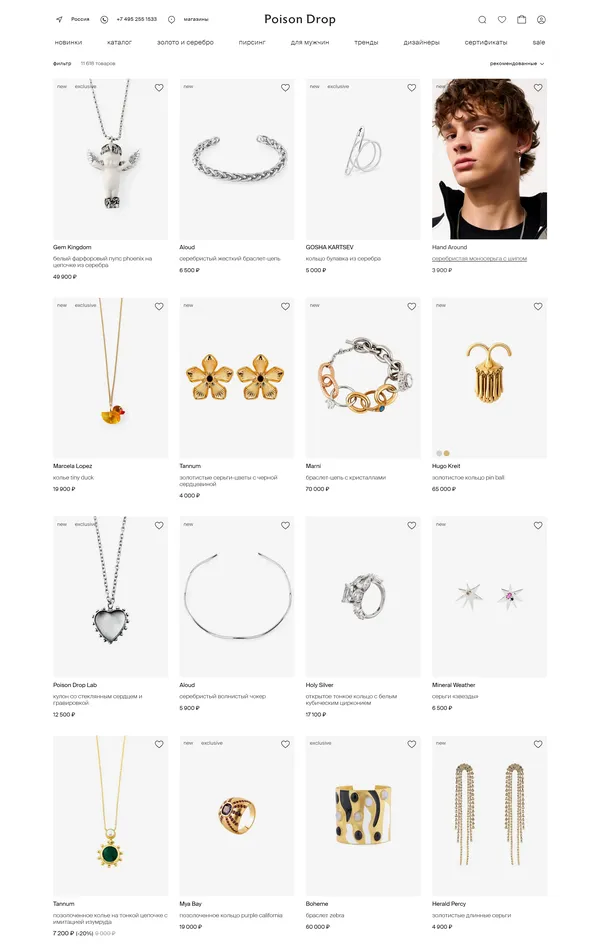
Task: Expand the рекомендованные sort dropdown
Action: pos(517,64)
